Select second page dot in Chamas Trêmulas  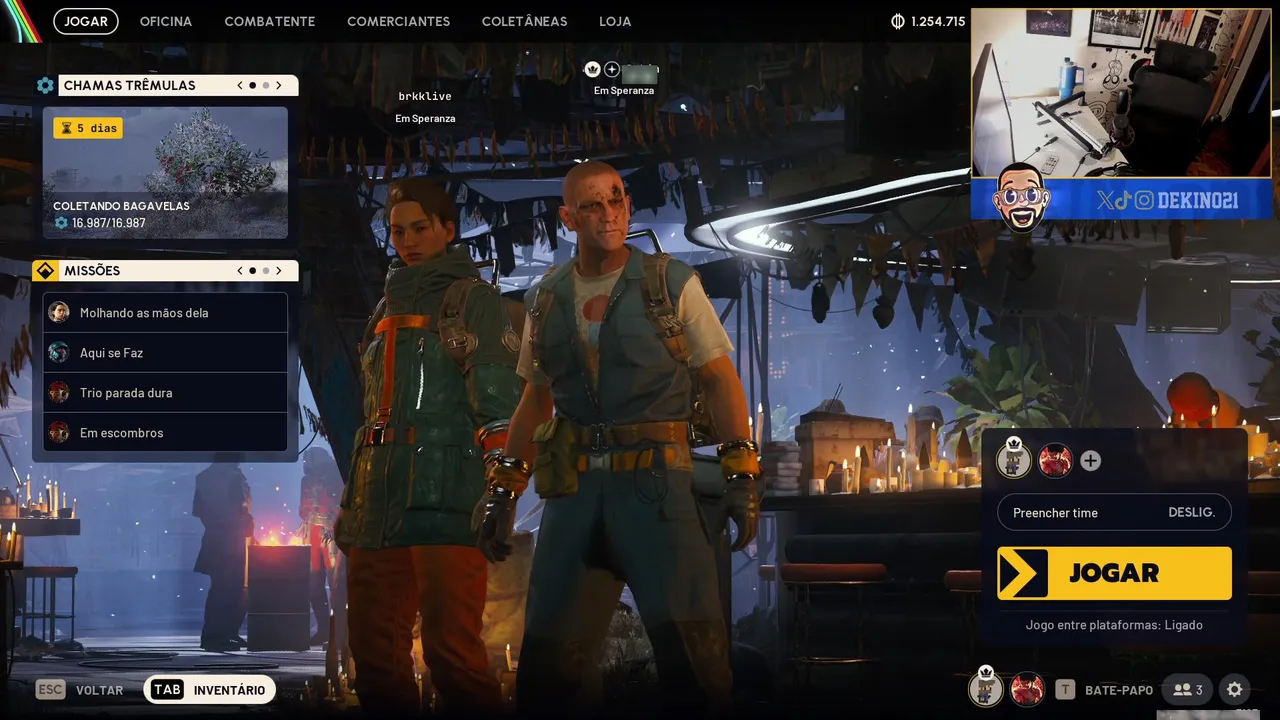tap(265, 85)
